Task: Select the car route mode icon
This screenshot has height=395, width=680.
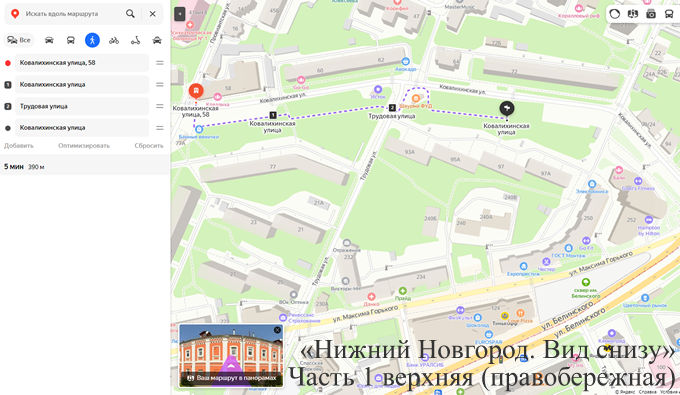Action: tap(49, 40)
